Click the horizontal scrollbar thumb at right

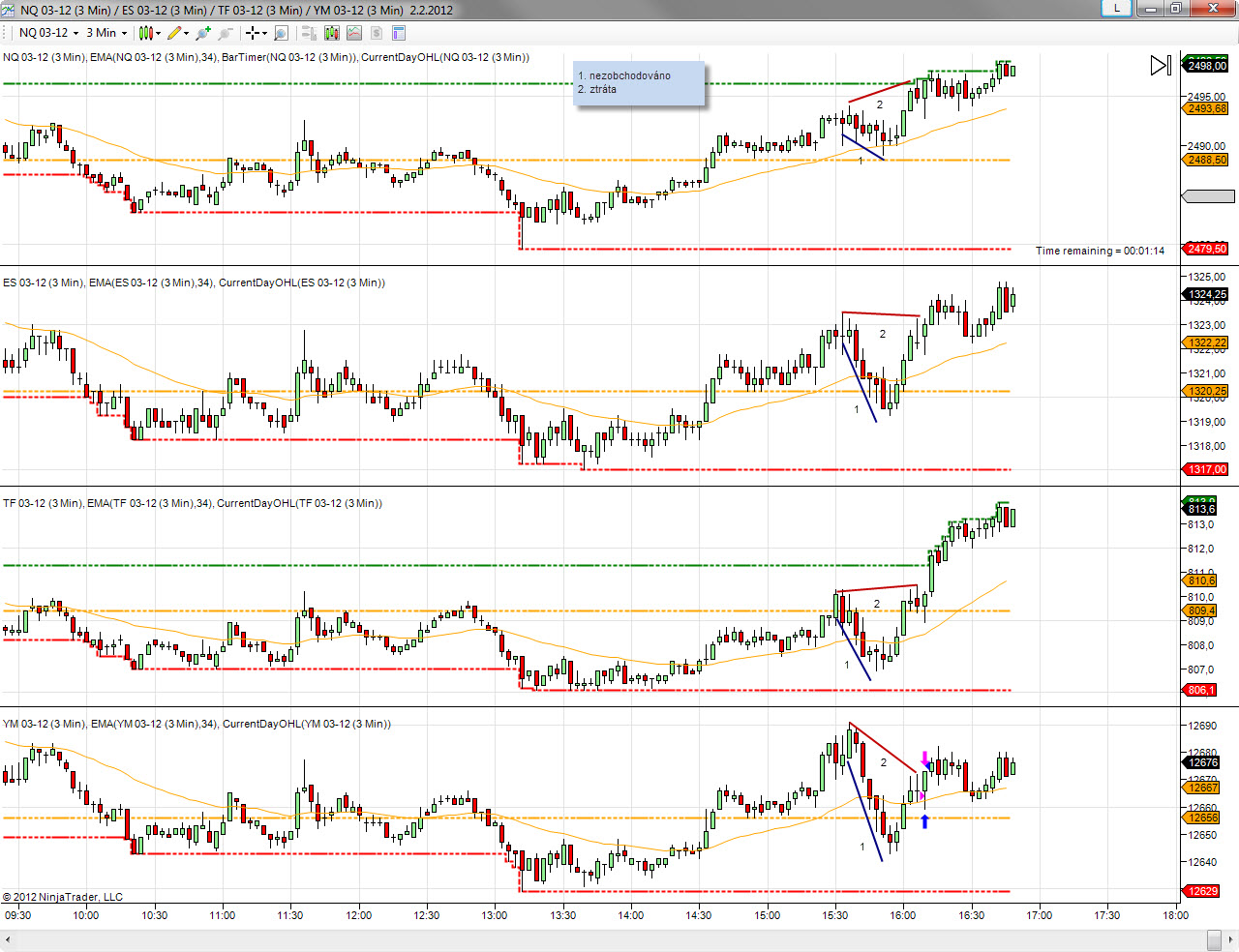[x=1214, y=940]
